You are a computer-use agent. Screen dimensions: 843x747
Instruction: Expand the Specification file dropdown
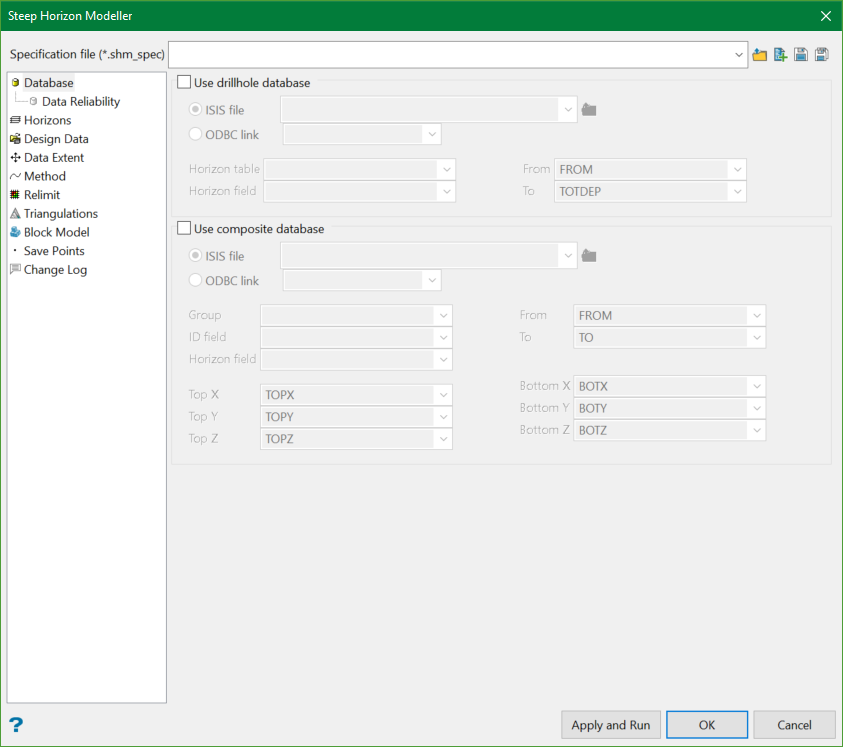coord(739,54)
